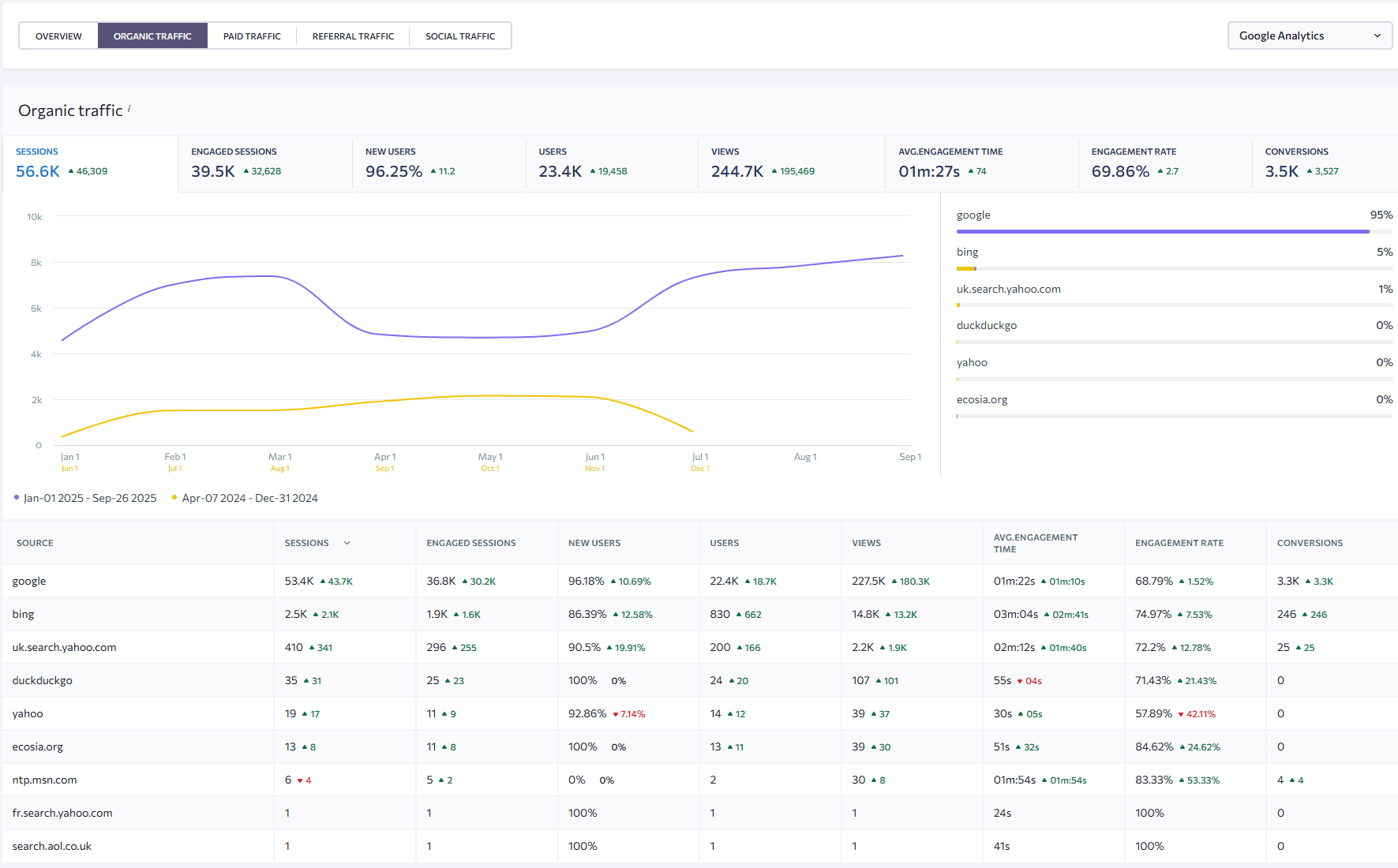Click the yahoo source in the share list

click(x=972, y=362)
